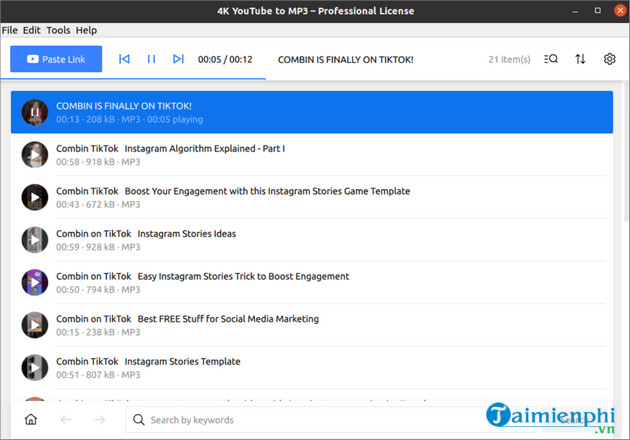Click '00:51 · 807 kB · MP3' details
The image size is (630, 440).
[98, 375]
